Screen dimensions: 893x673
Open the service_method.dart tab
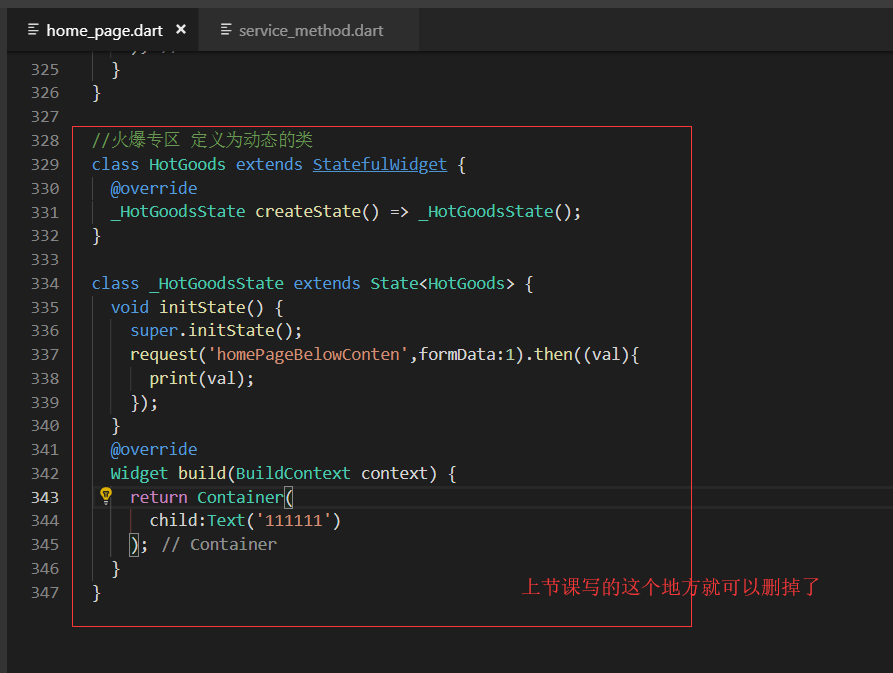coord(311,30)
